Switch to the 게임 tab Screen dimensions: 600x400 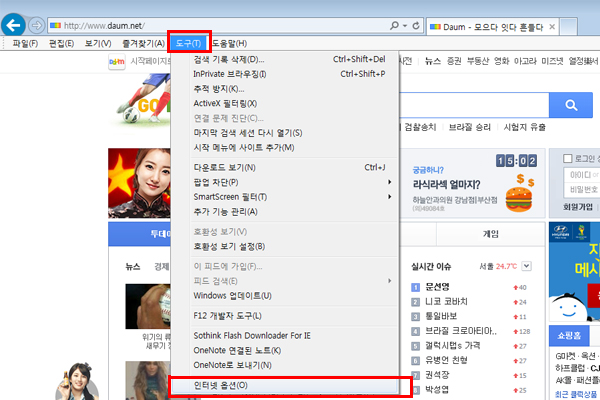point(491,234)
